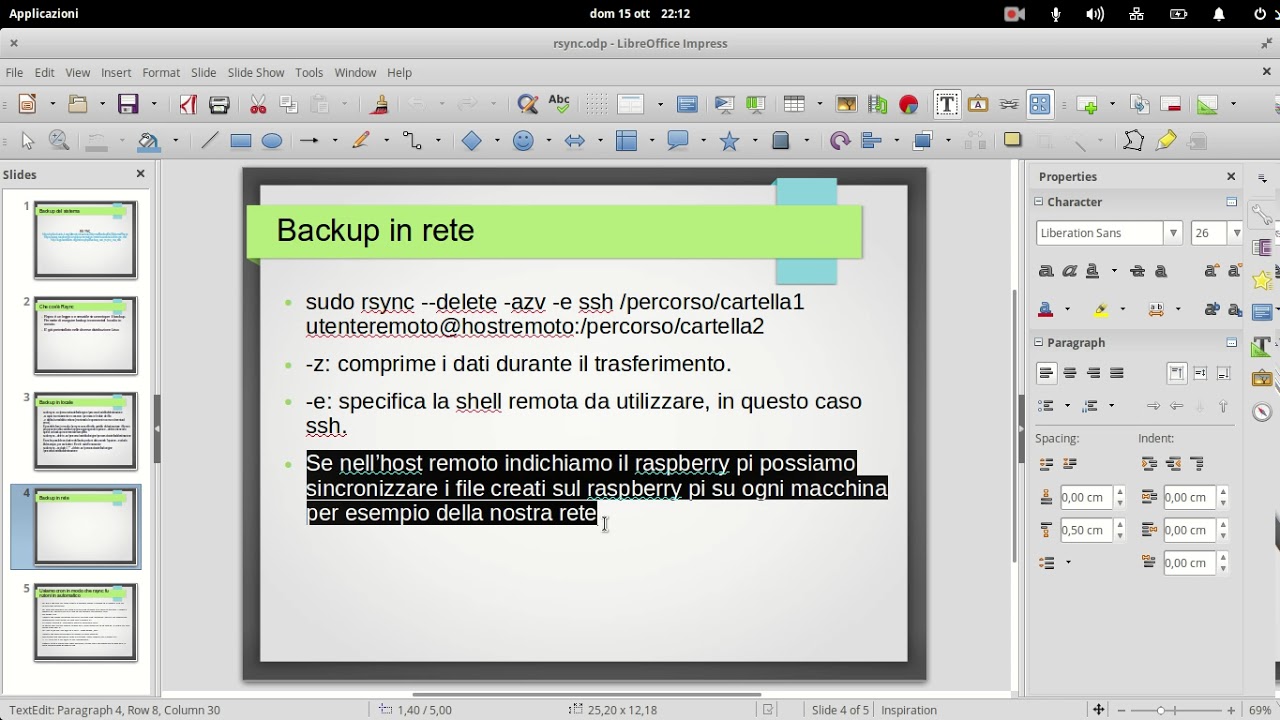The height and width of the screenshot is (720, 1280).
Task: Run the spelling check (Abc icon)
Action: (559, 104)
